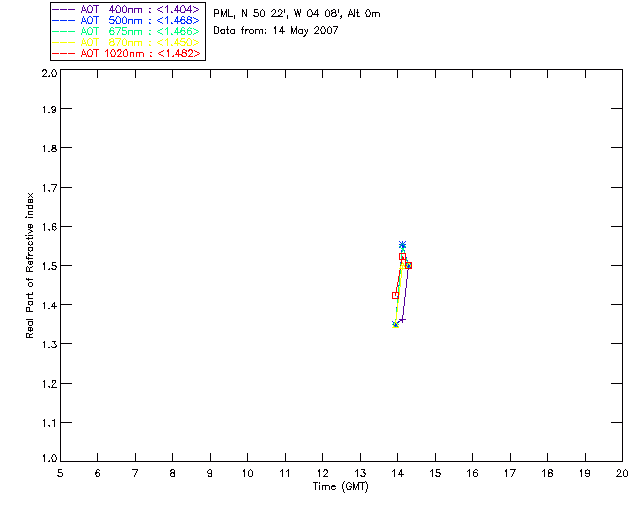Click the 'PML, N 50 22'' location text
Viewport: 640px width, 512px height.
(251, 14)
